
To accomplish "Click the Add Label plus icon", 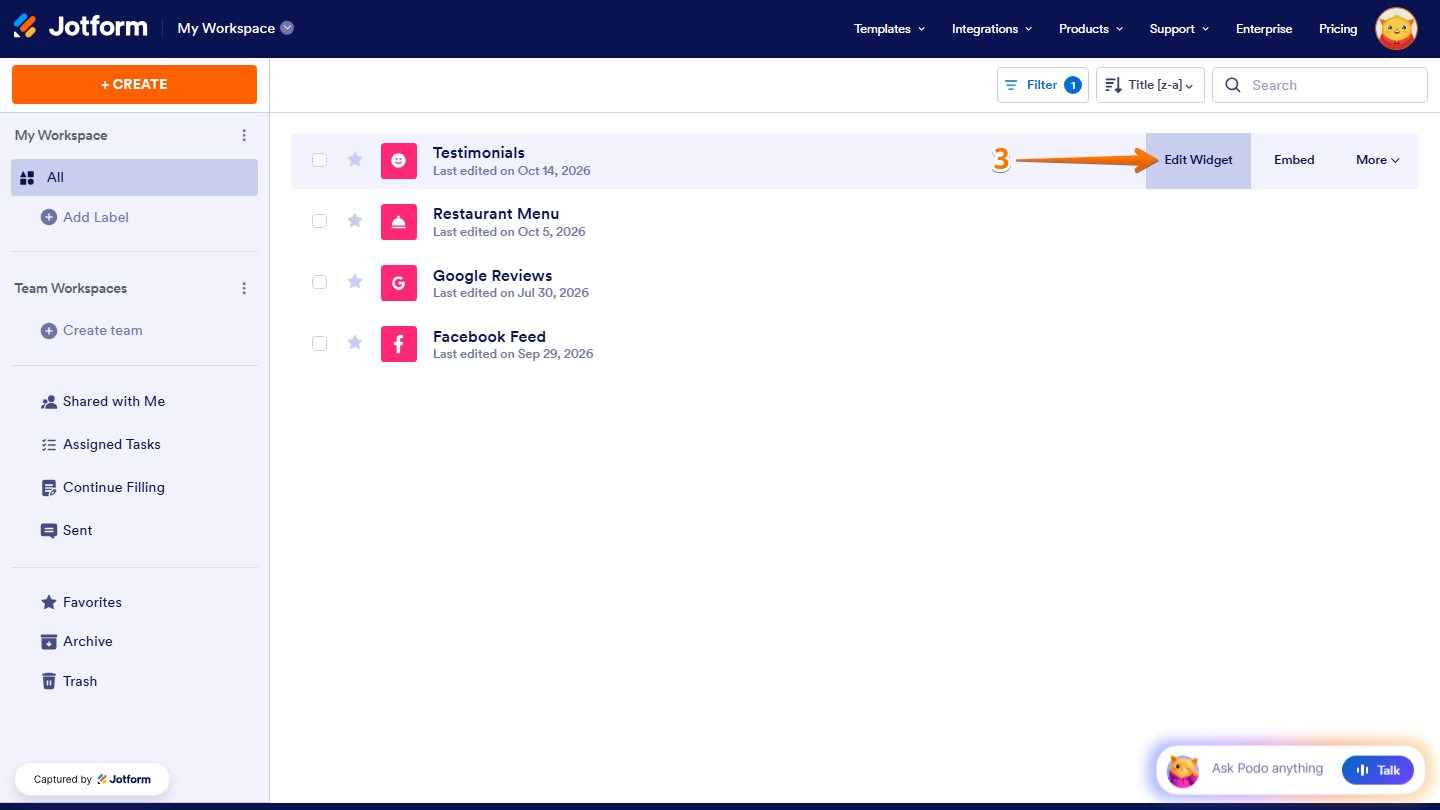I will click(x=49, y=217).
